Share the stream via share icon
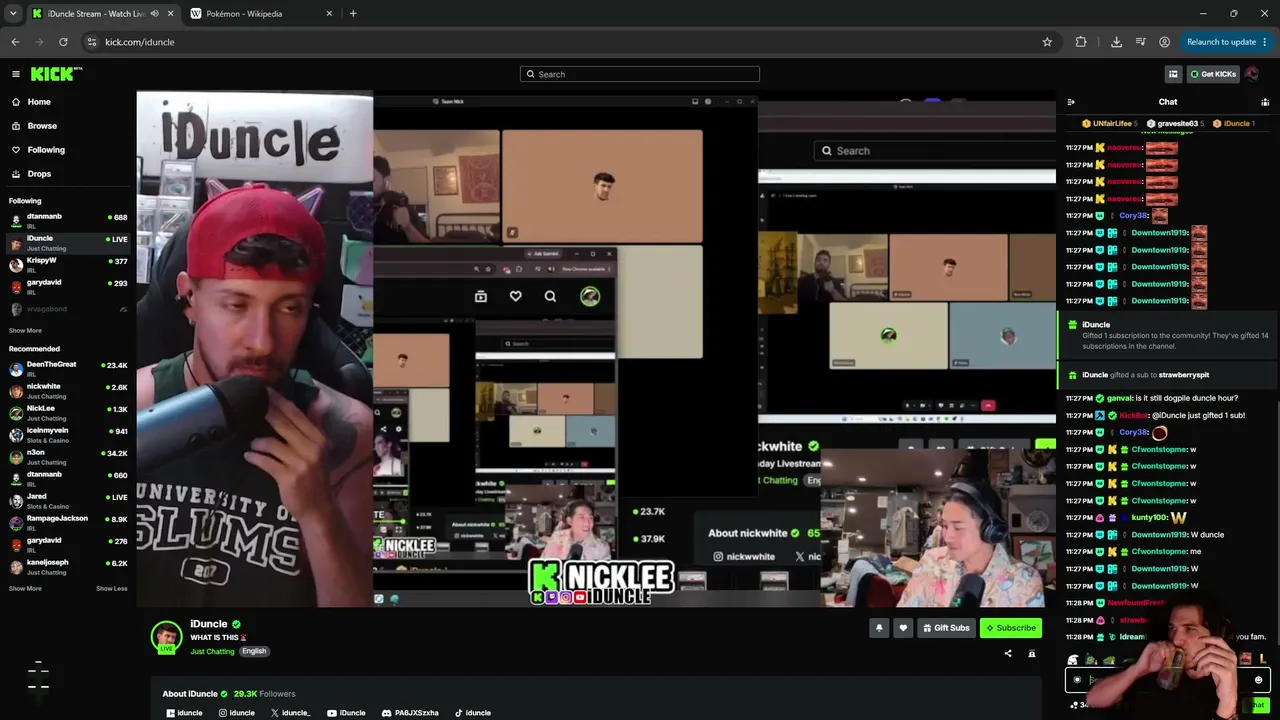 [1008, 654]
